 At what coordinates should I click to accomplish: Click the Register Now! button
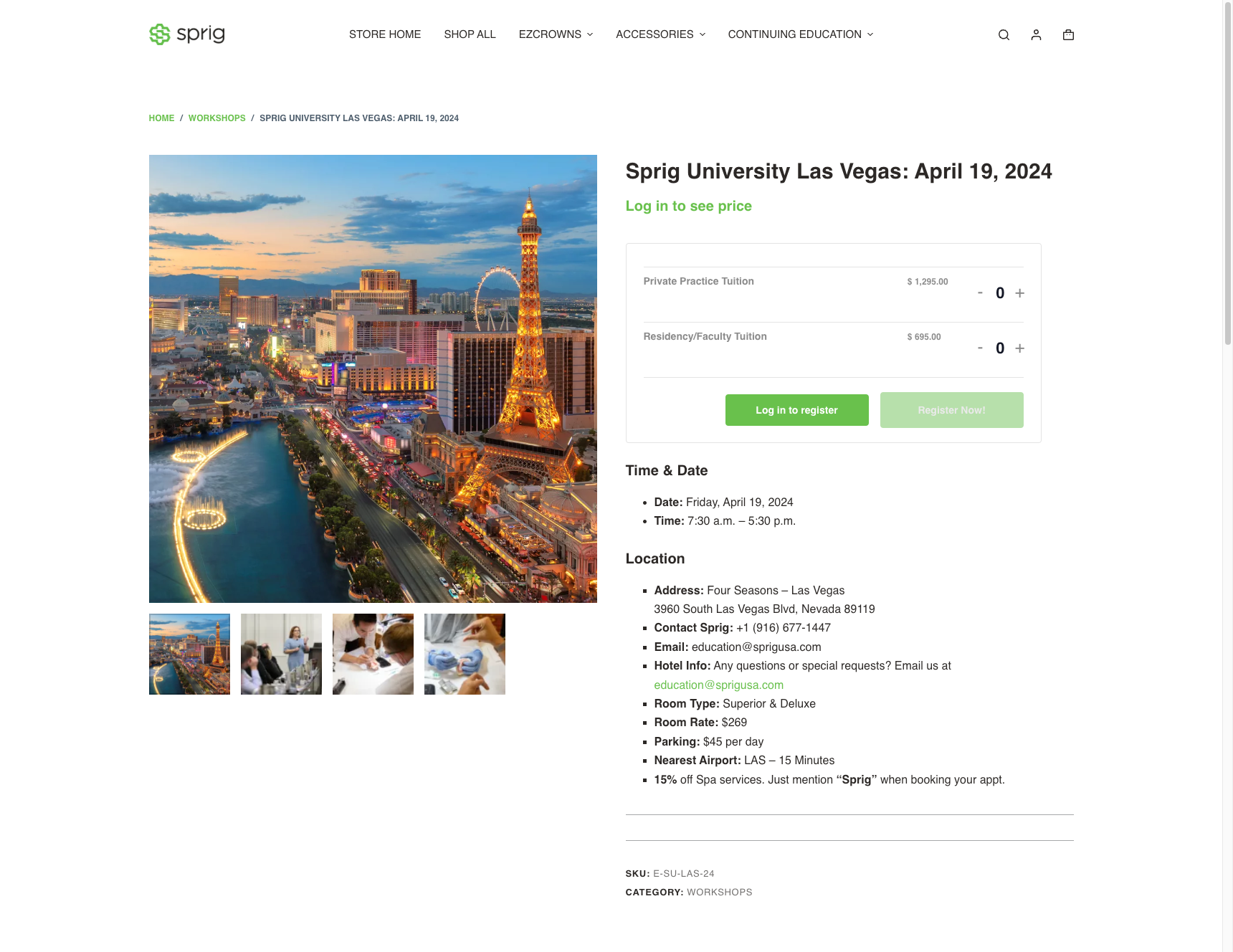(x=951, y=410)
